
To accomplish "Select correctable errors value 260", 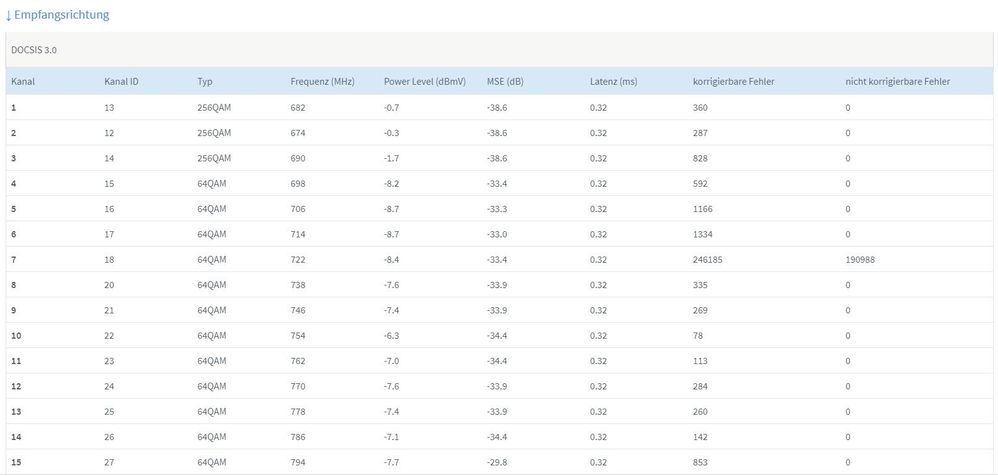I will (700, 412).
